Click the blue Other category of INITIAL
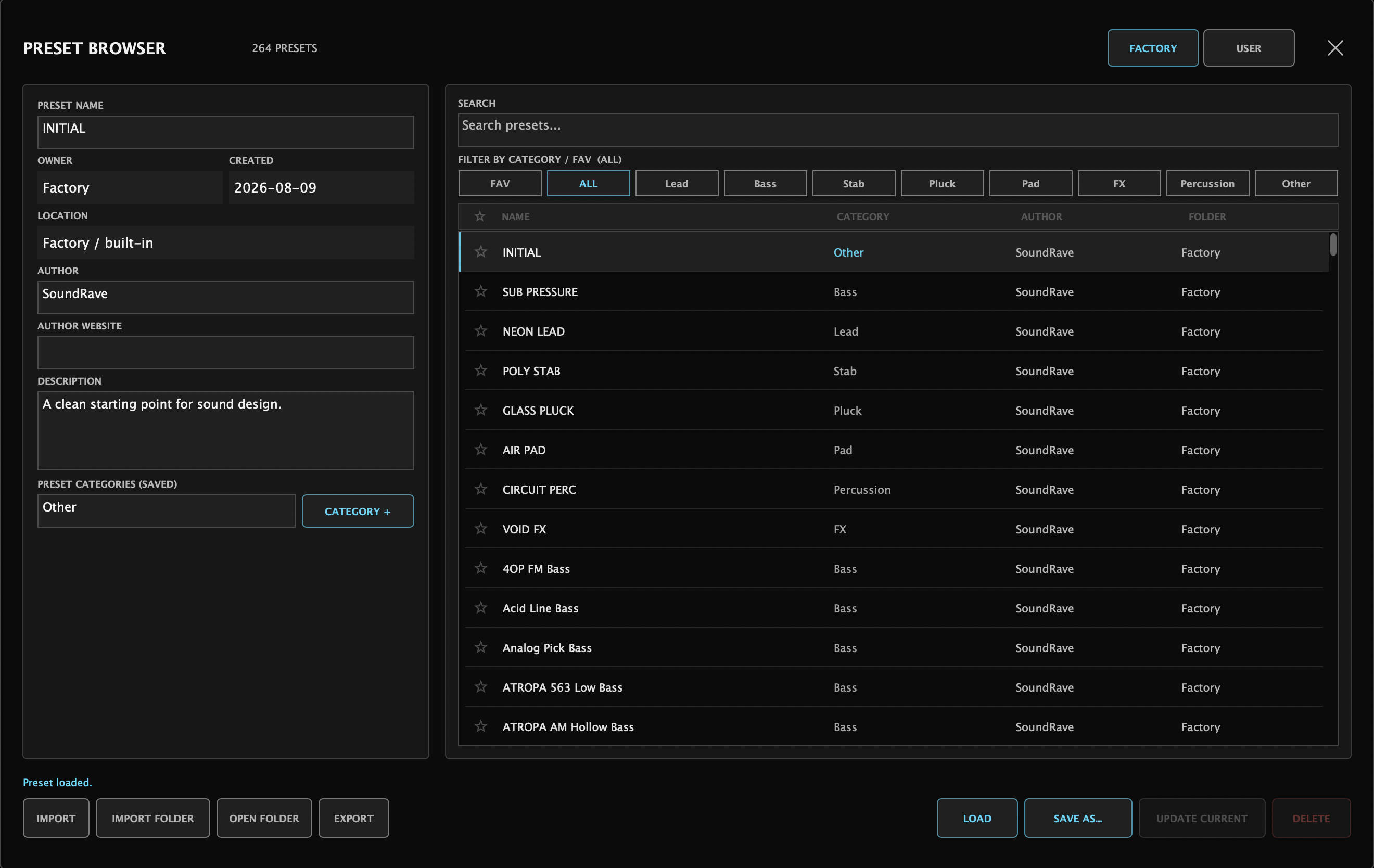The width and height of the screenshot is (1374, 868). [x=848, y=252]
